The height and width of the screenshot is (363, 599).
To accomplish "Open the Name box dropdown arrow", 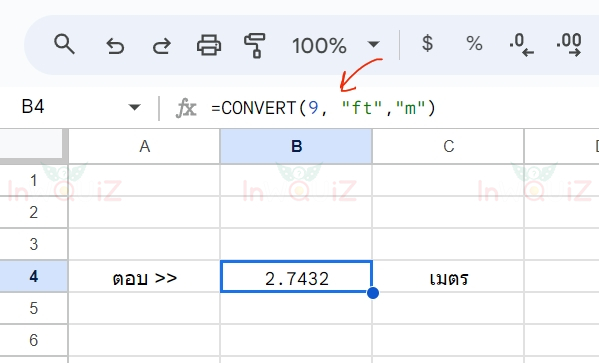I will click(134, 107).
